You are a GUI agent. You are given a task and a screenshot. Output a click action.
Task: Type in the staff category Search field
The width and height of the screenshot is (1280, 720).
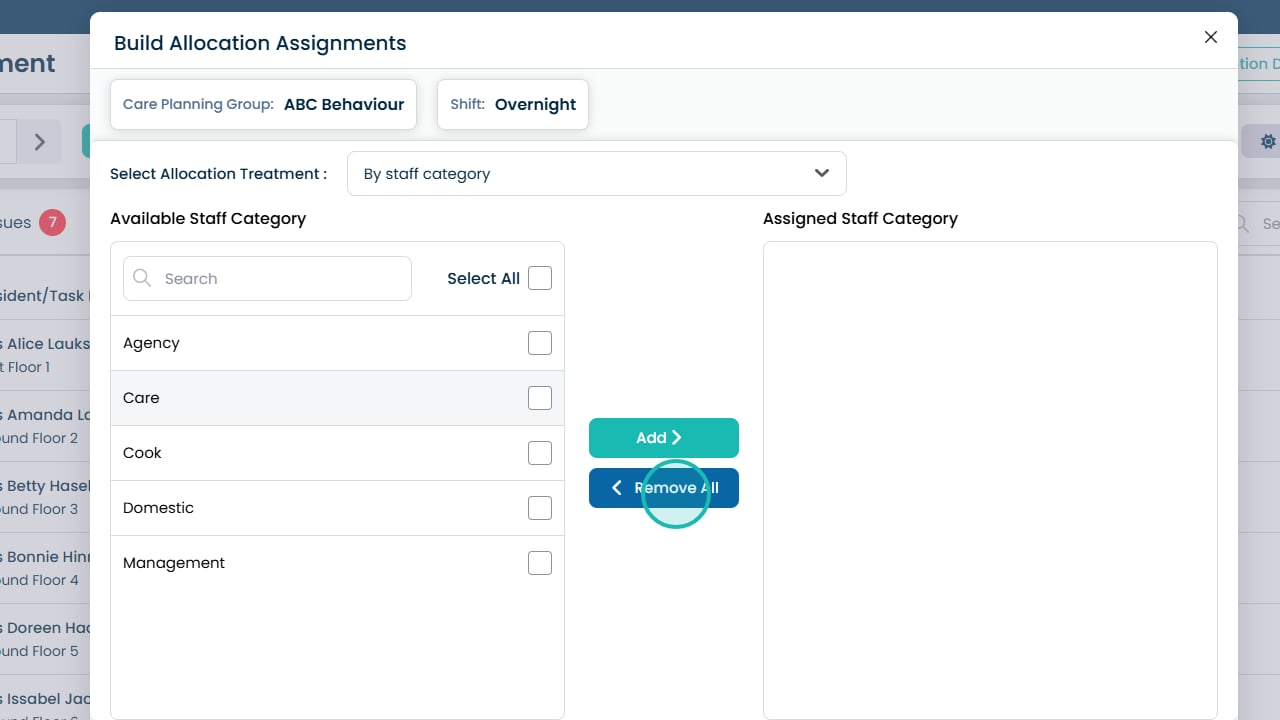click(280, 279)
